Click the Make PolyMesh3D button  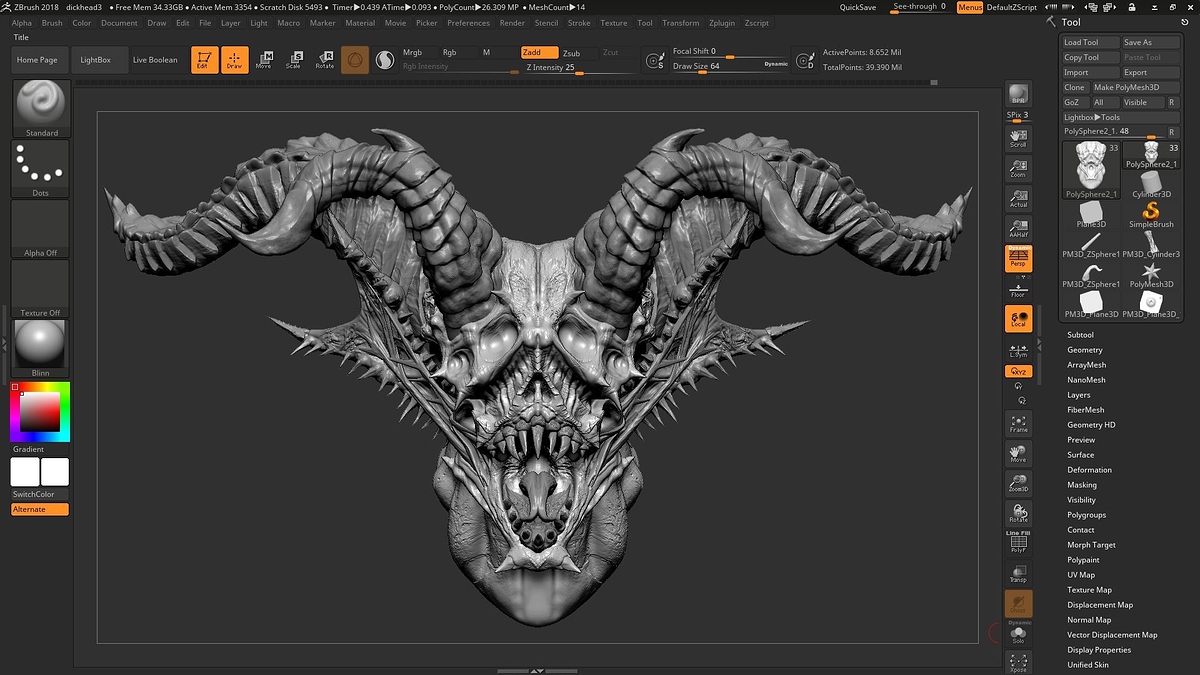(1134, 87)
